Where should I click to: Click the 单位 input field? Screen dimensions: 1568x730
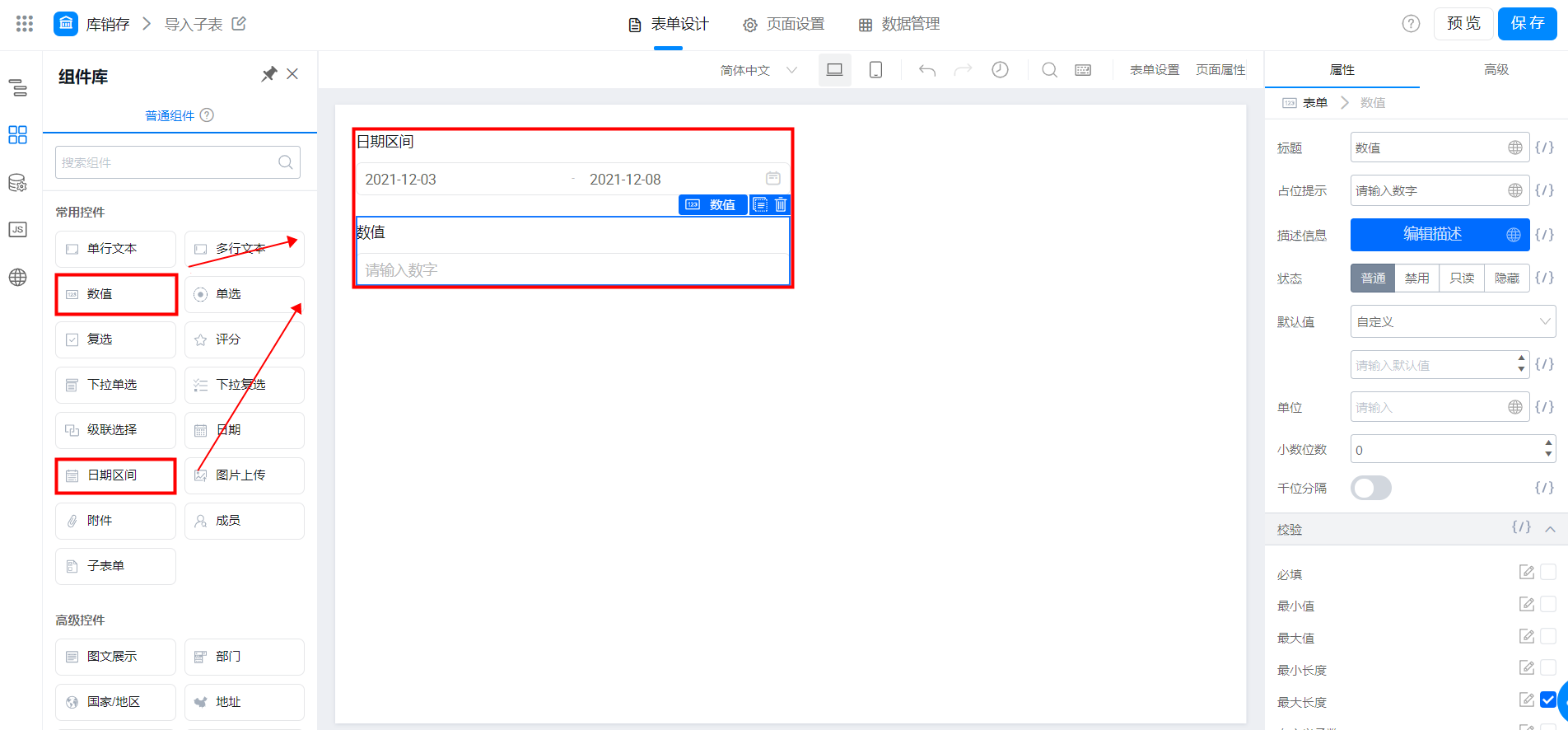pos(1440,407)
